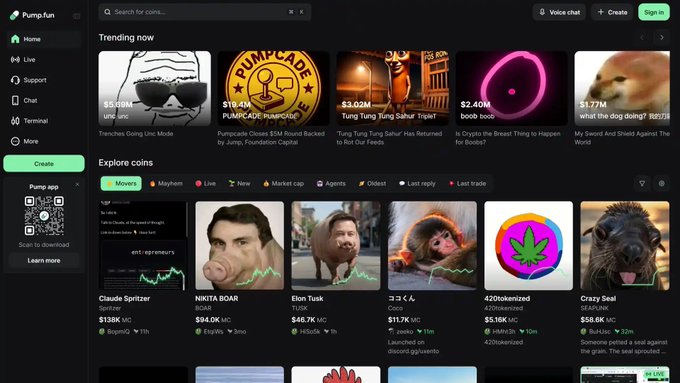Open the Claude Spritzer coin image
Screen dimensions: 680x383
click(143, 246)
